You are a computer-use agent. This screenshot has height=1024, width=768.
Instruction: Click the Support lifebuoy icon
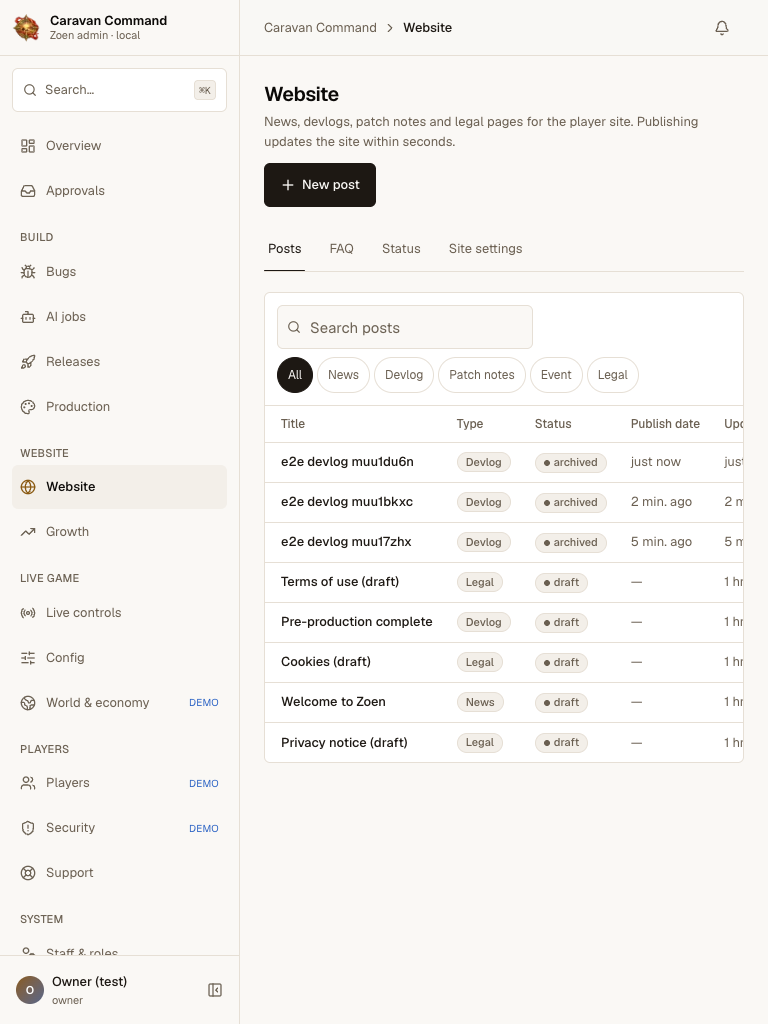point(28,873)
